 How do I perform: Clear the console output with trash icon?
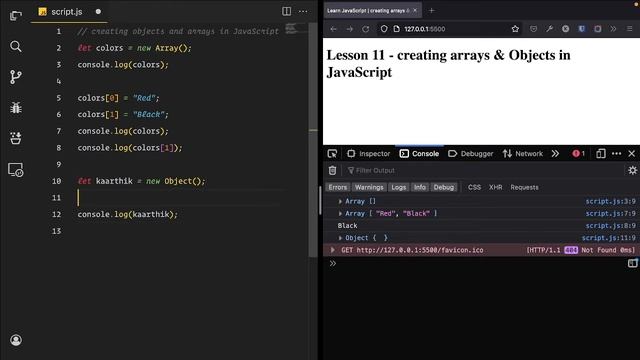[332, 170]
